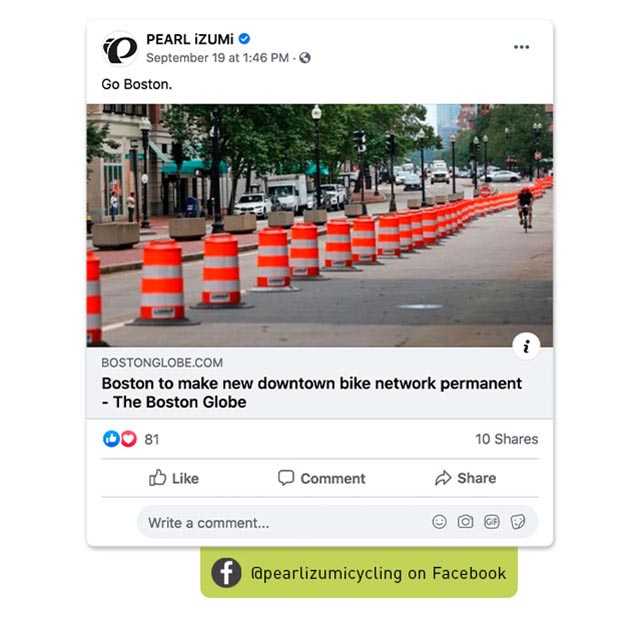This screenshot has width=640, height=636.
Task: Insert an emoji in the comment
Action: [439, 522]
